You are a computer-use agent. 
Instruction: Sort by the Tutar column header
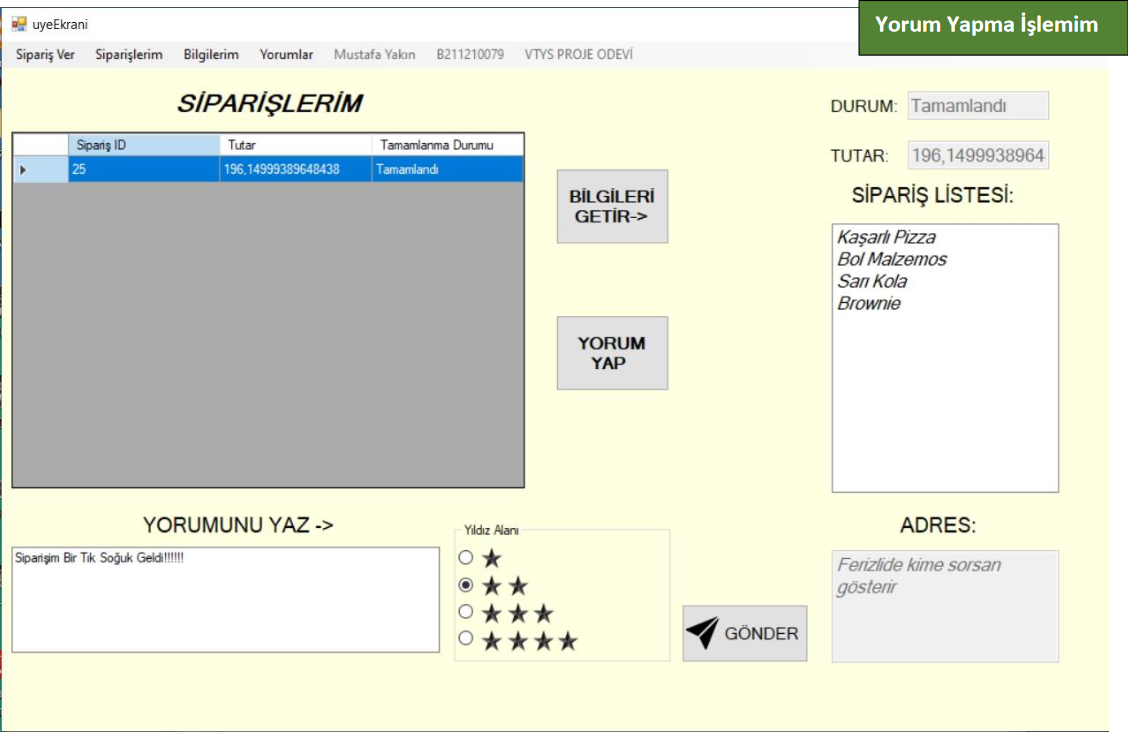tap(295, 145)
